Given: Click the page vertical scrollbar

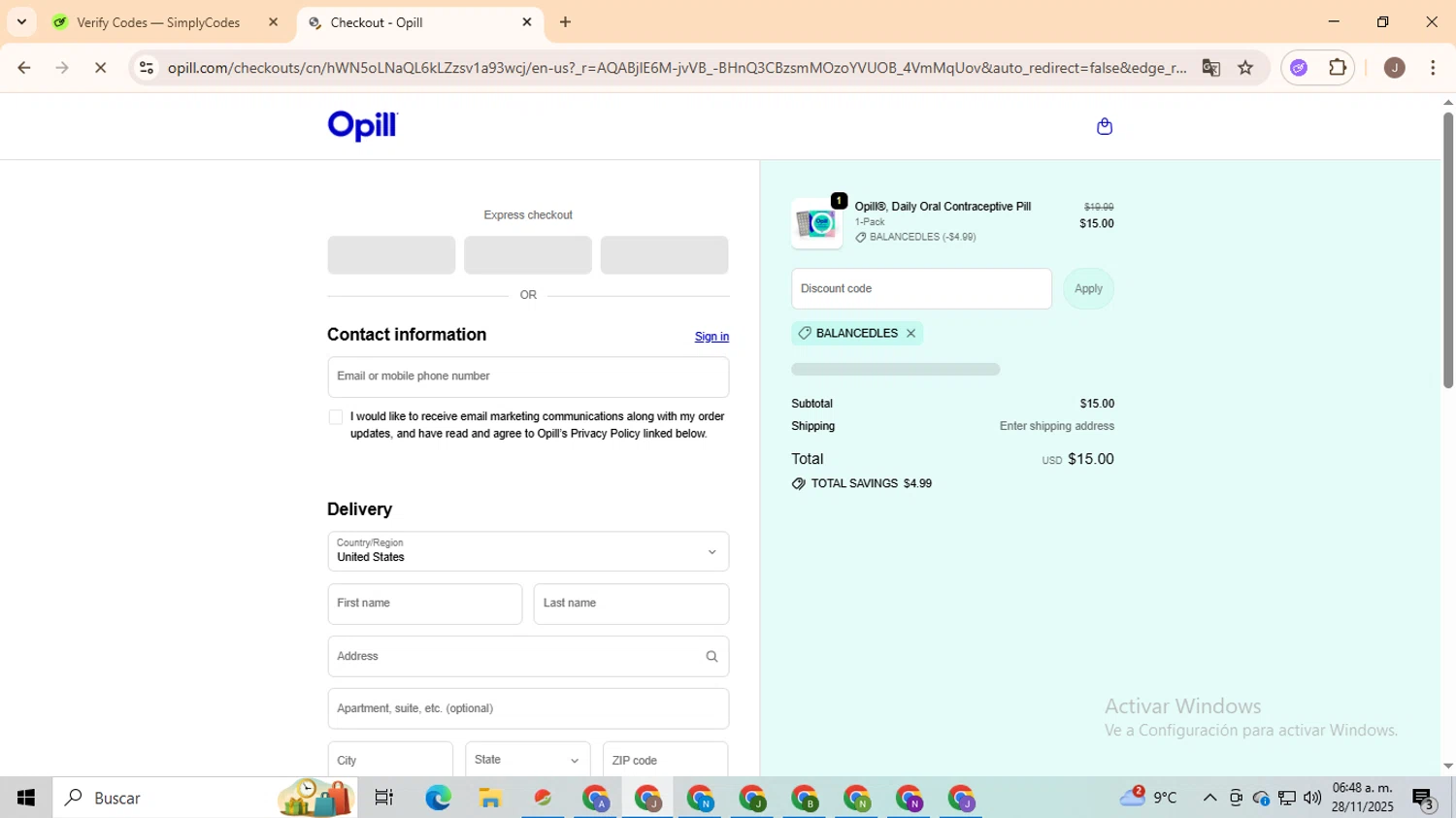Looking at the screenshot, I should point(1447,250).
